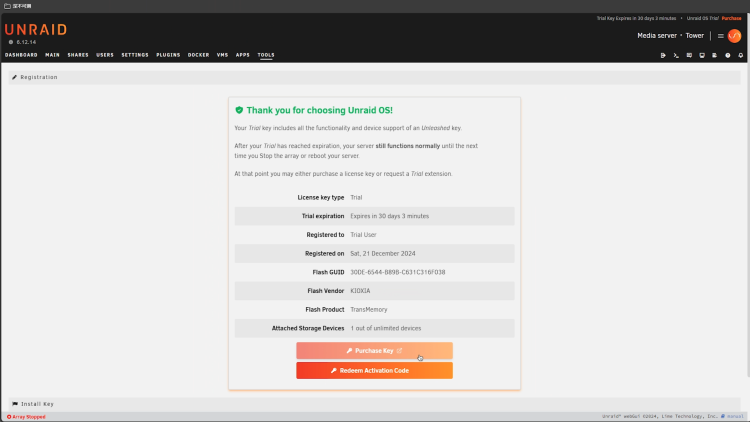Click the folder icon in the title bar
Screen dimensions: 750x422
point(7,6)
